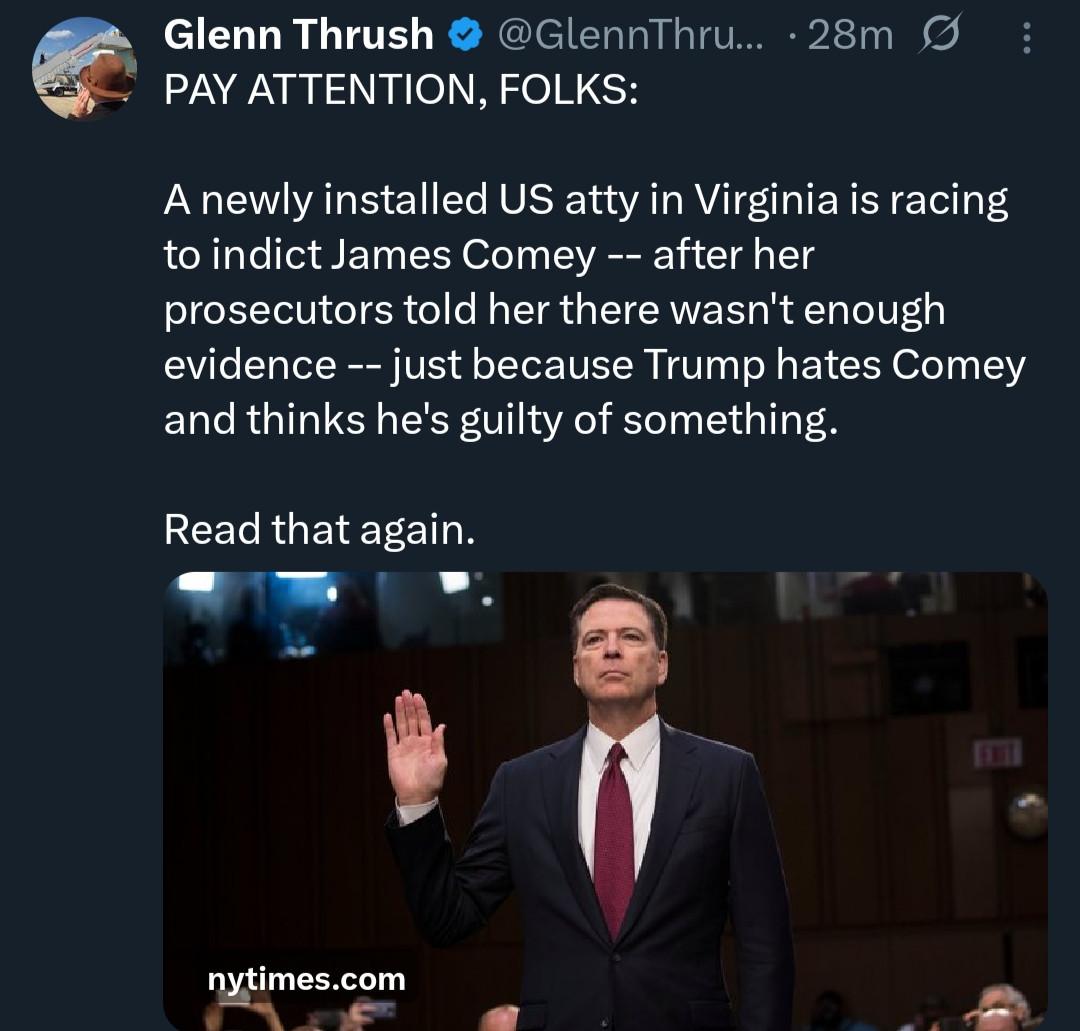Open the nytimes.com source label

(x=306, y=979)
